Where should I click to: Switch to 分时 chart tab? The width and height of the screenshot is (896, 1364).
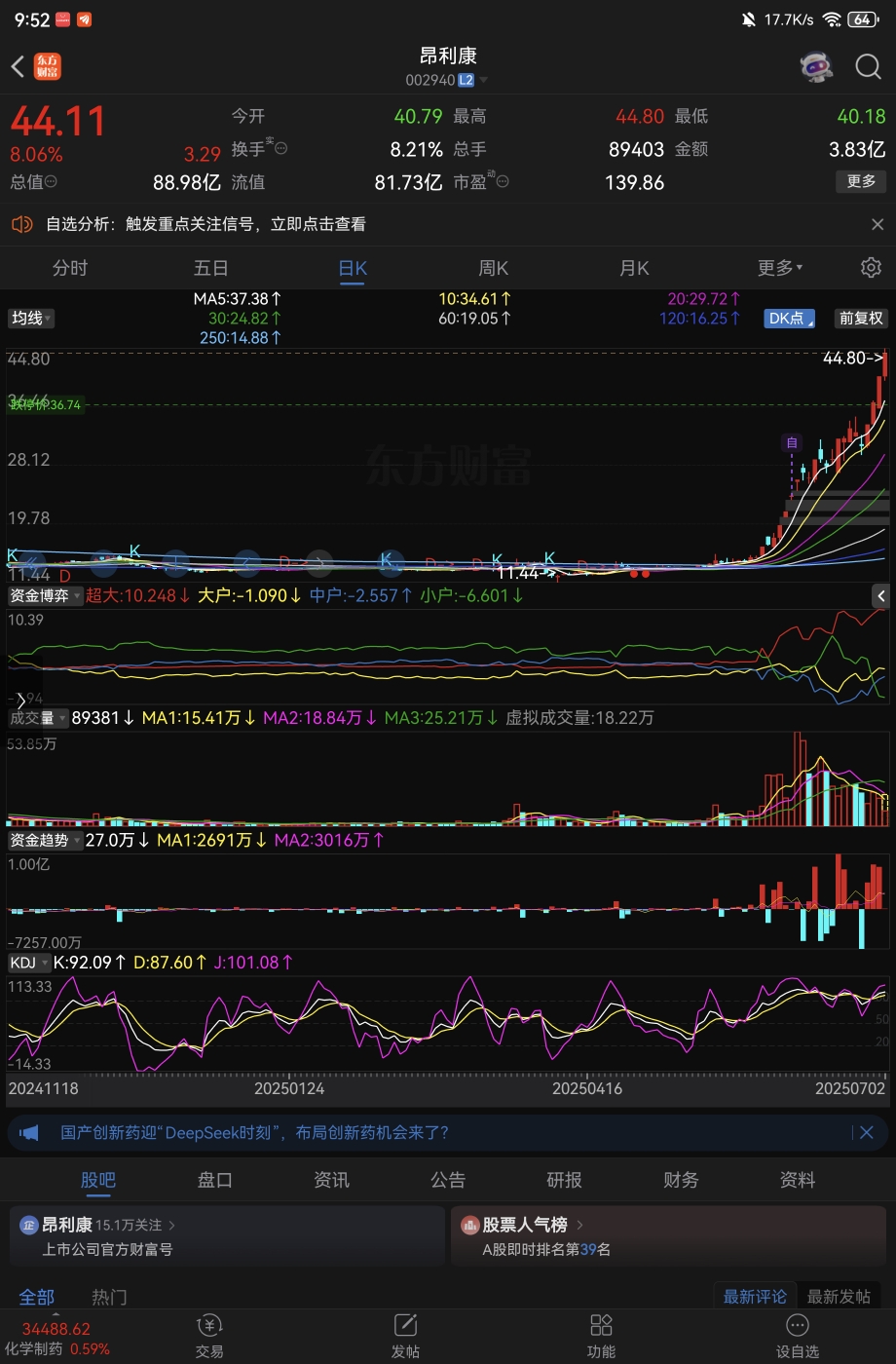click(70, 268)
